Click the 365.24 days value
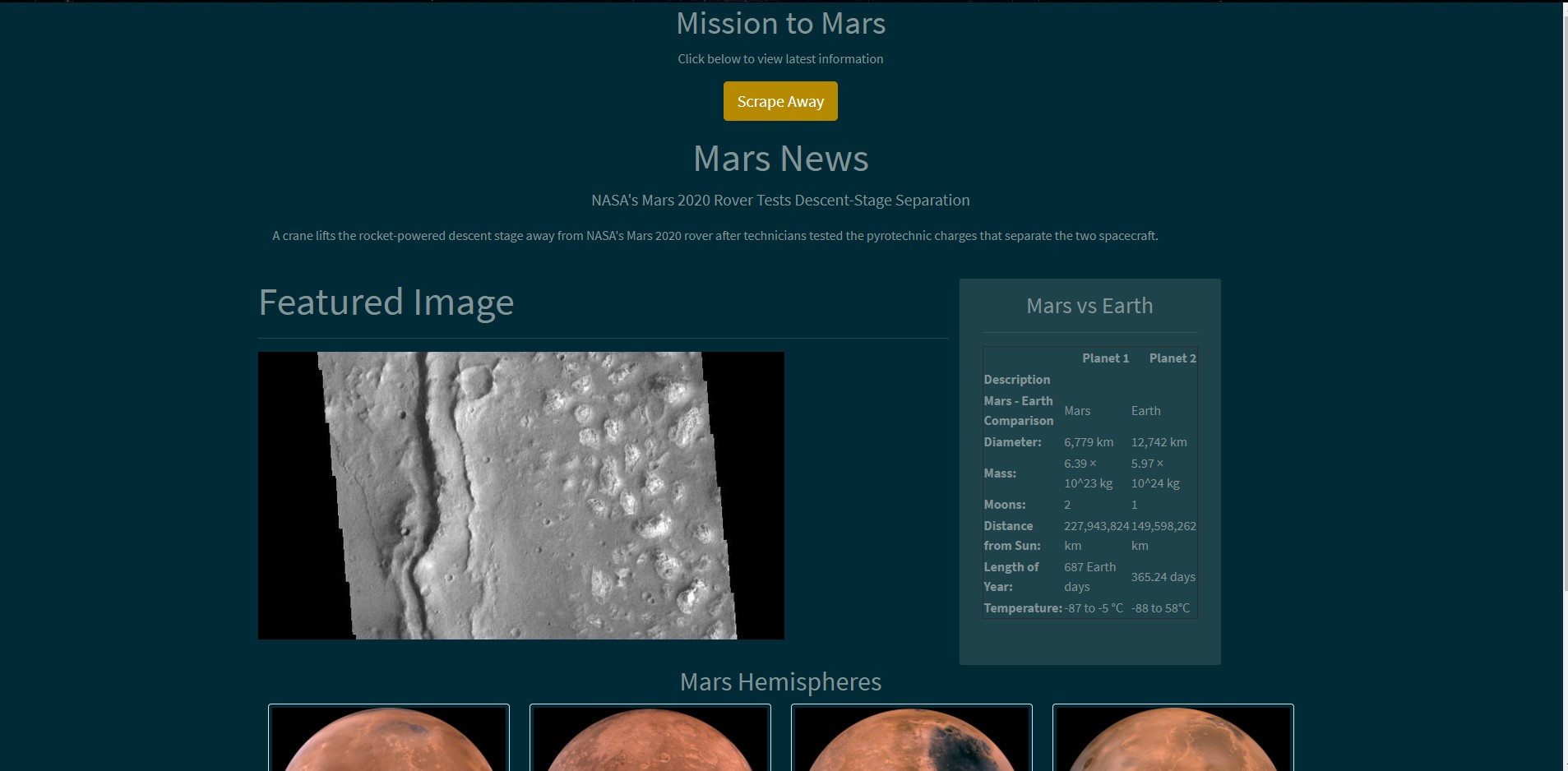Image resolution: width=1568 pixels, height=771 pixels. pyautogui.click(x=1163, y=577)
